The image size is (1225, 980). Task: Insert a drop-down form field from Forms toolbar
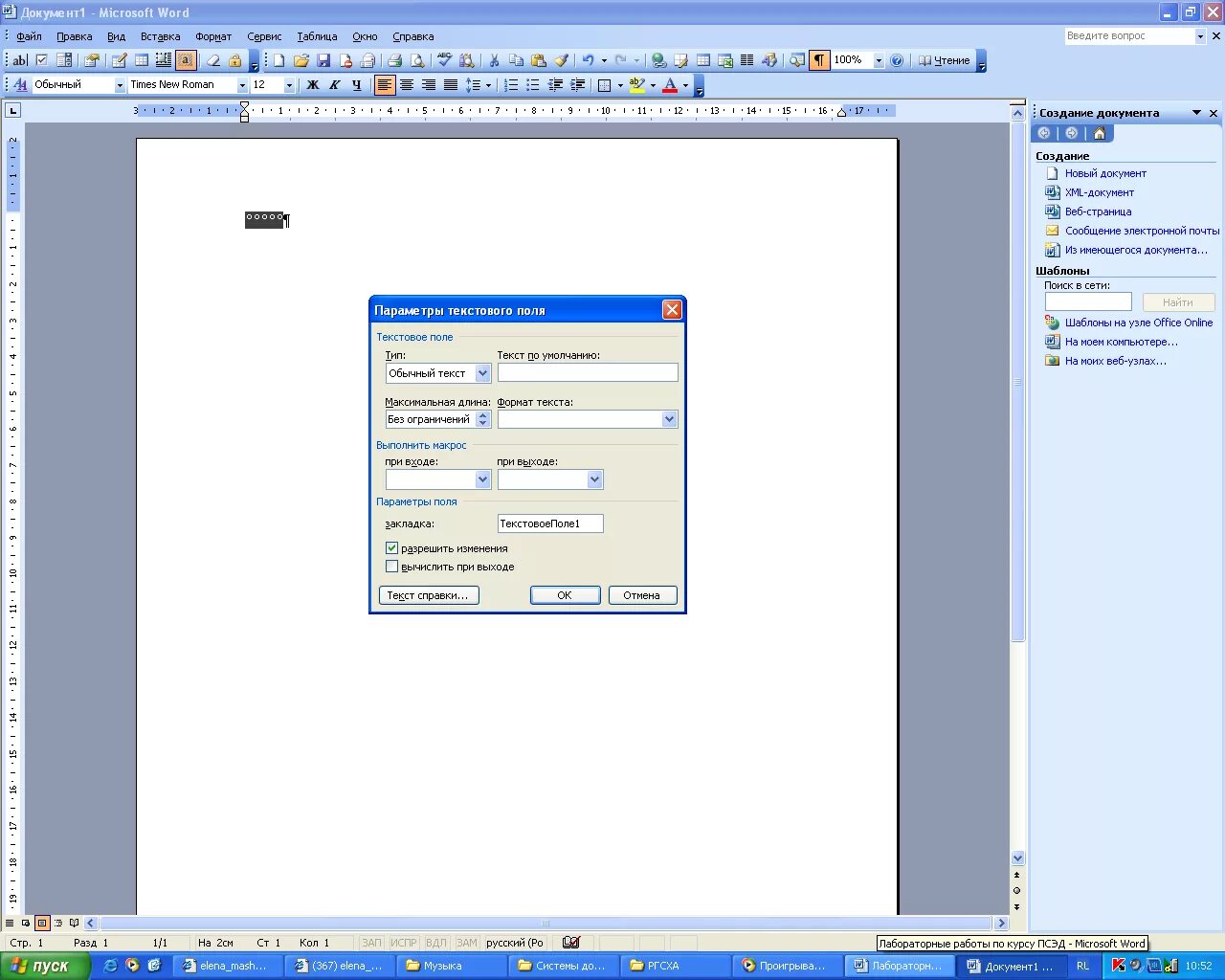(x=63, y=60)
